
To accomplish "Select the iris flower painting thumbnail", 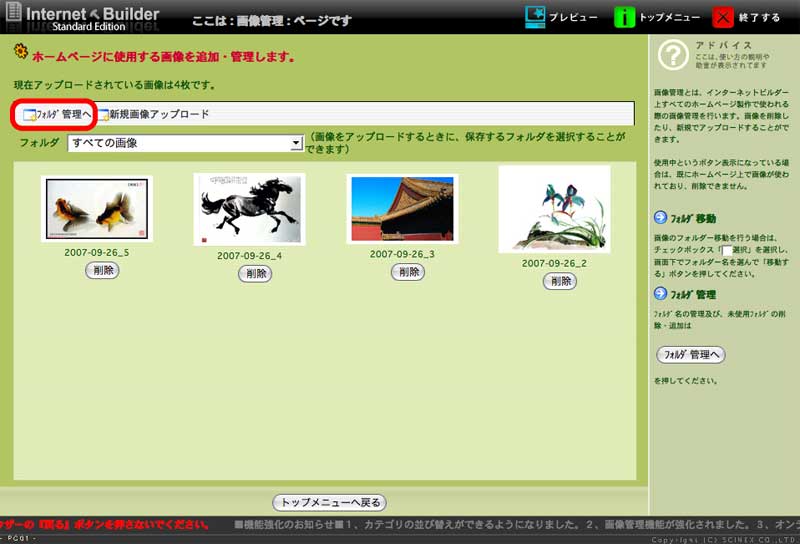I will 555,210.
